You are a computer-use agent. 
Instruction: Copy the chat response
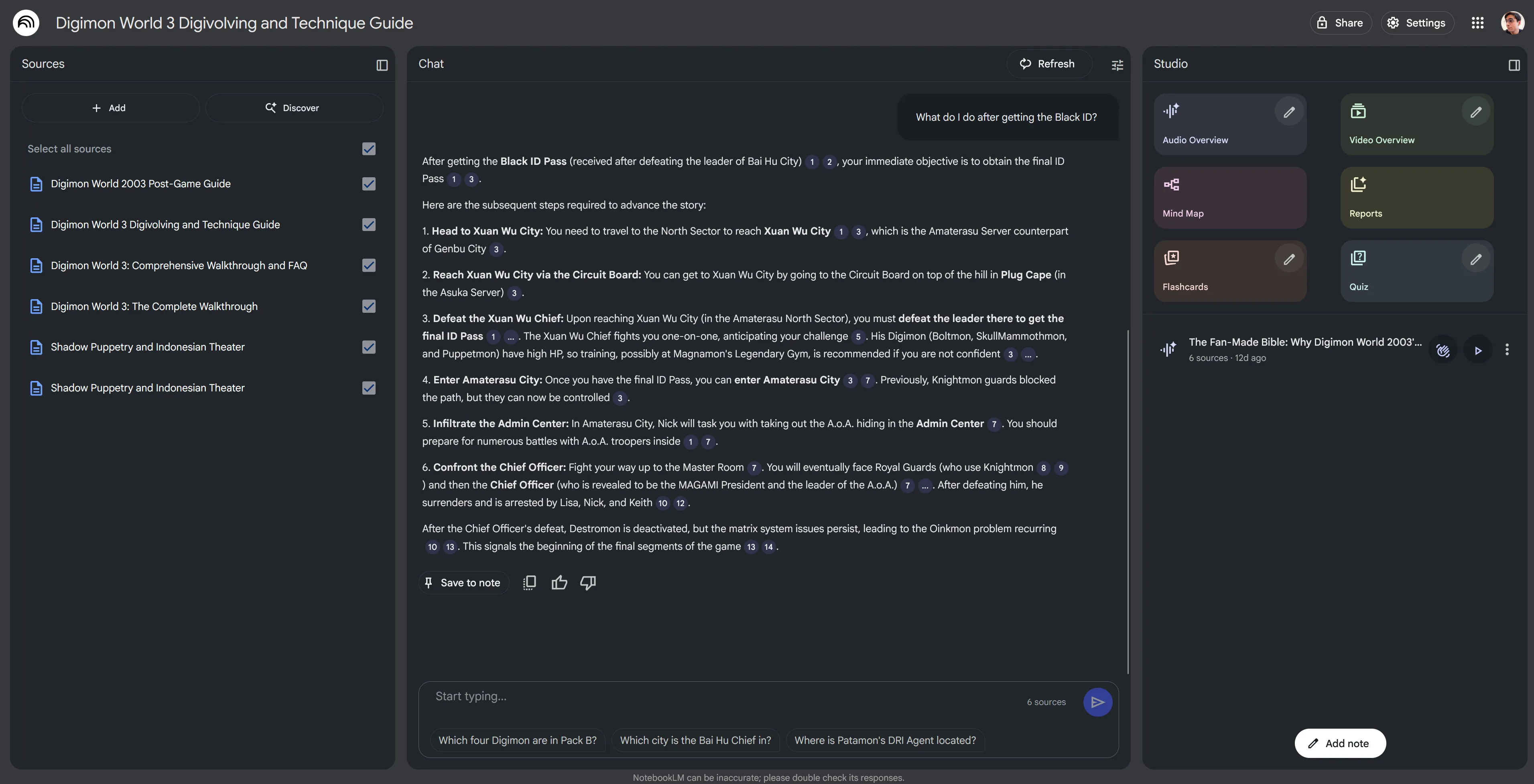(x=529, y=583)
